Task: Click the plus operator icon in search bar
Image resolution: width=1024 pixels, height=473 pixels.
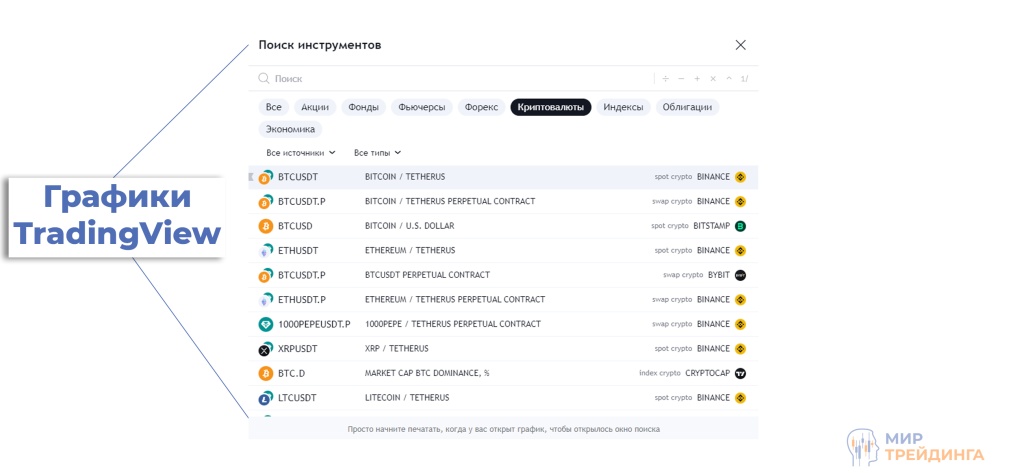Action: point(697,78)
